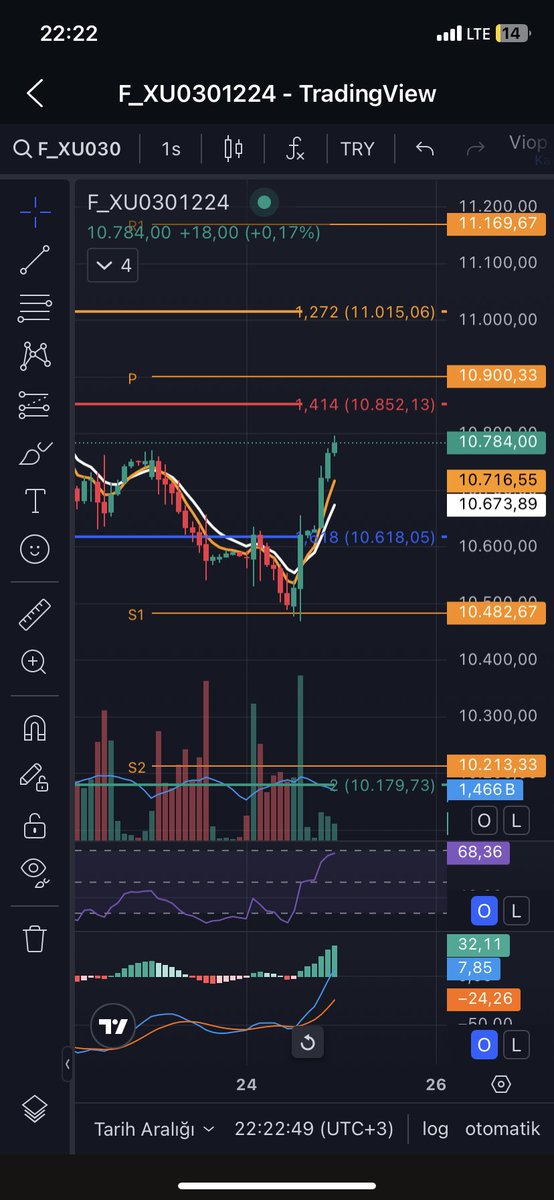Click the white 10.673,89 price label

coord(498,504)
